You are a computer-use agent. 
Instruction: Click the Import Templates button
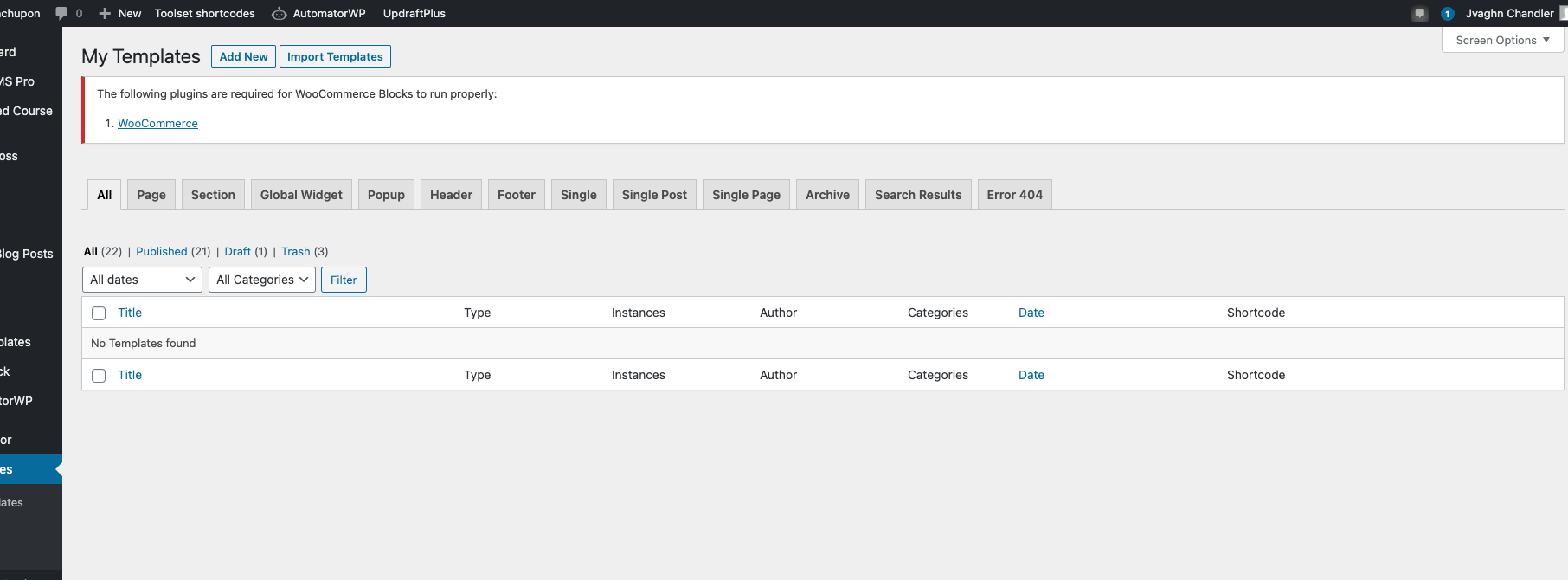[x=335, y=56]
